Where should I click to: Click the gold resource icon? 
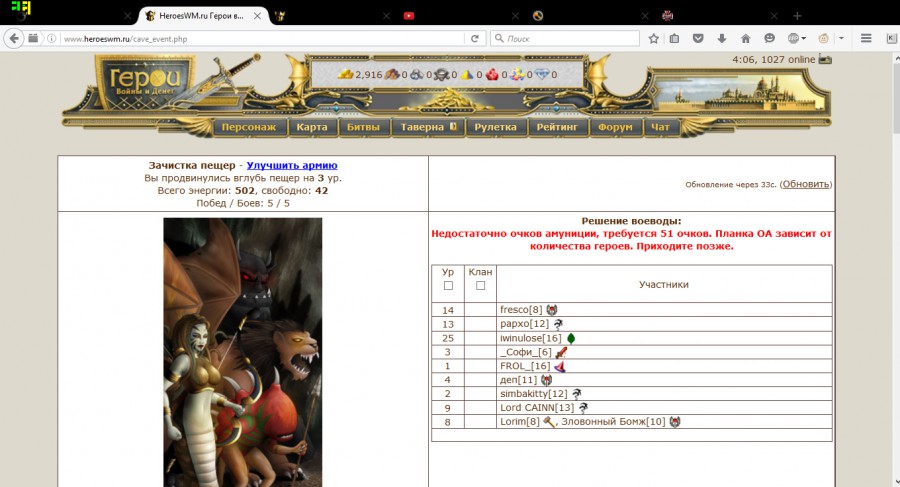345,74
